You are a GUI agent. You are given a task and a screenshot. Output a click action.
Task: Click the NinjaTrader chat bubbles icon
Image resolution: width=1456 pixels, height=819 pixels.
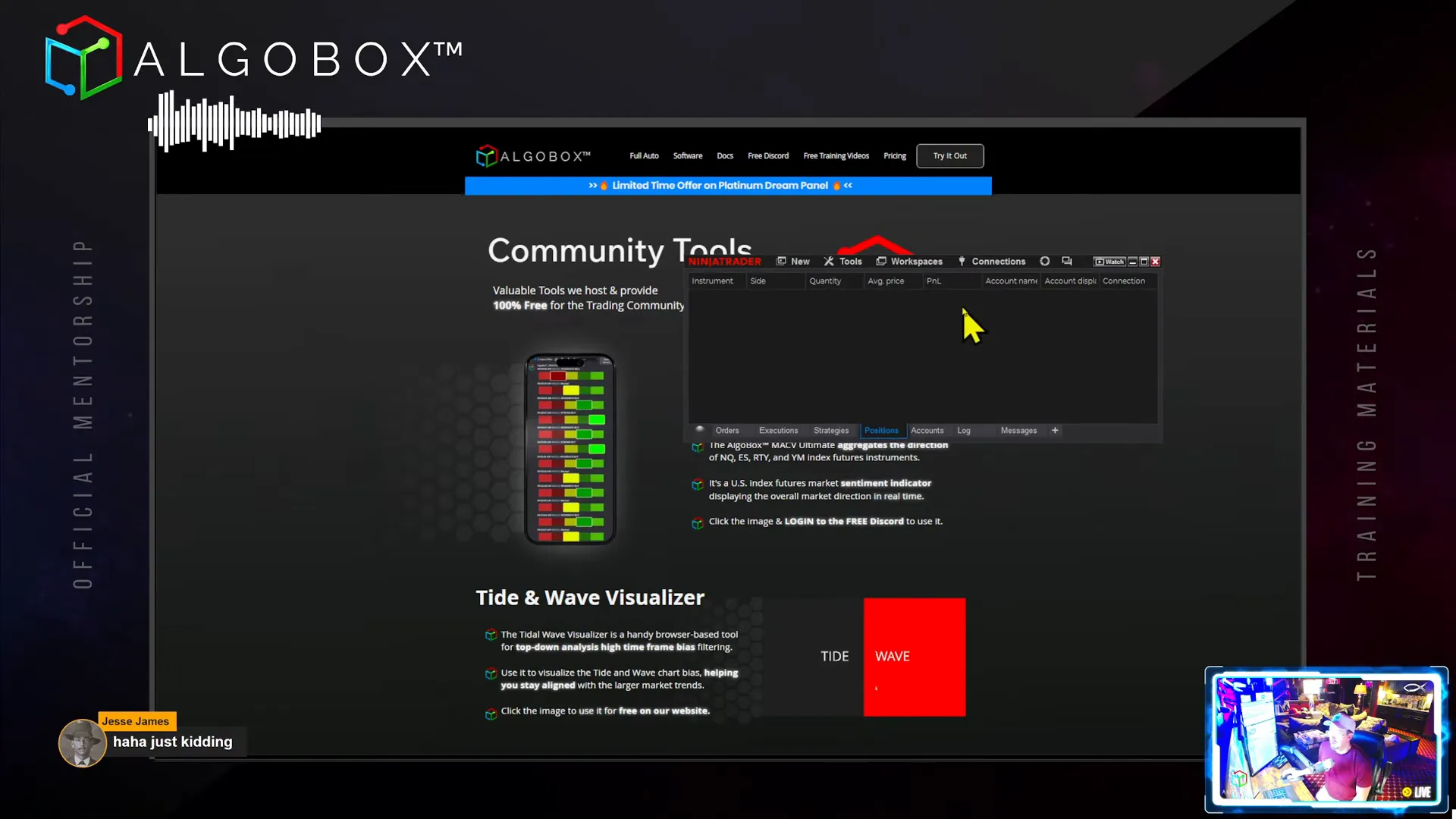(x=1067, y=261)
